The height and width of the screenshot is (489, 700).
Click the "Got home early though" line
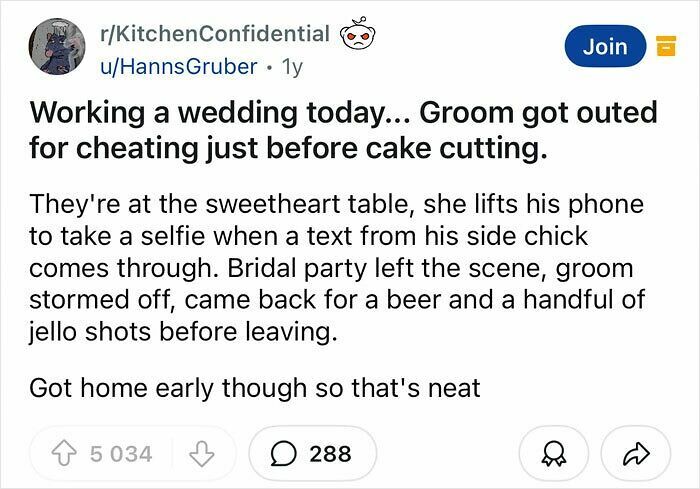255,387
